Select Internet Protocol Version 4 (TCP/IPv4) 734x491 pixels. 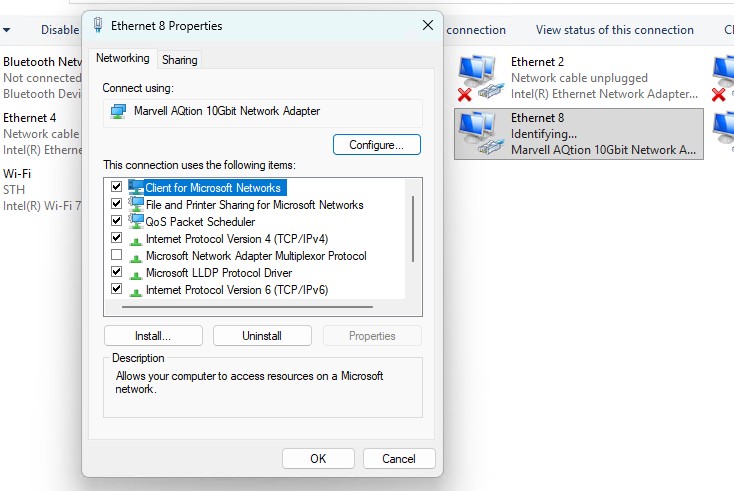tap(237, 239)
